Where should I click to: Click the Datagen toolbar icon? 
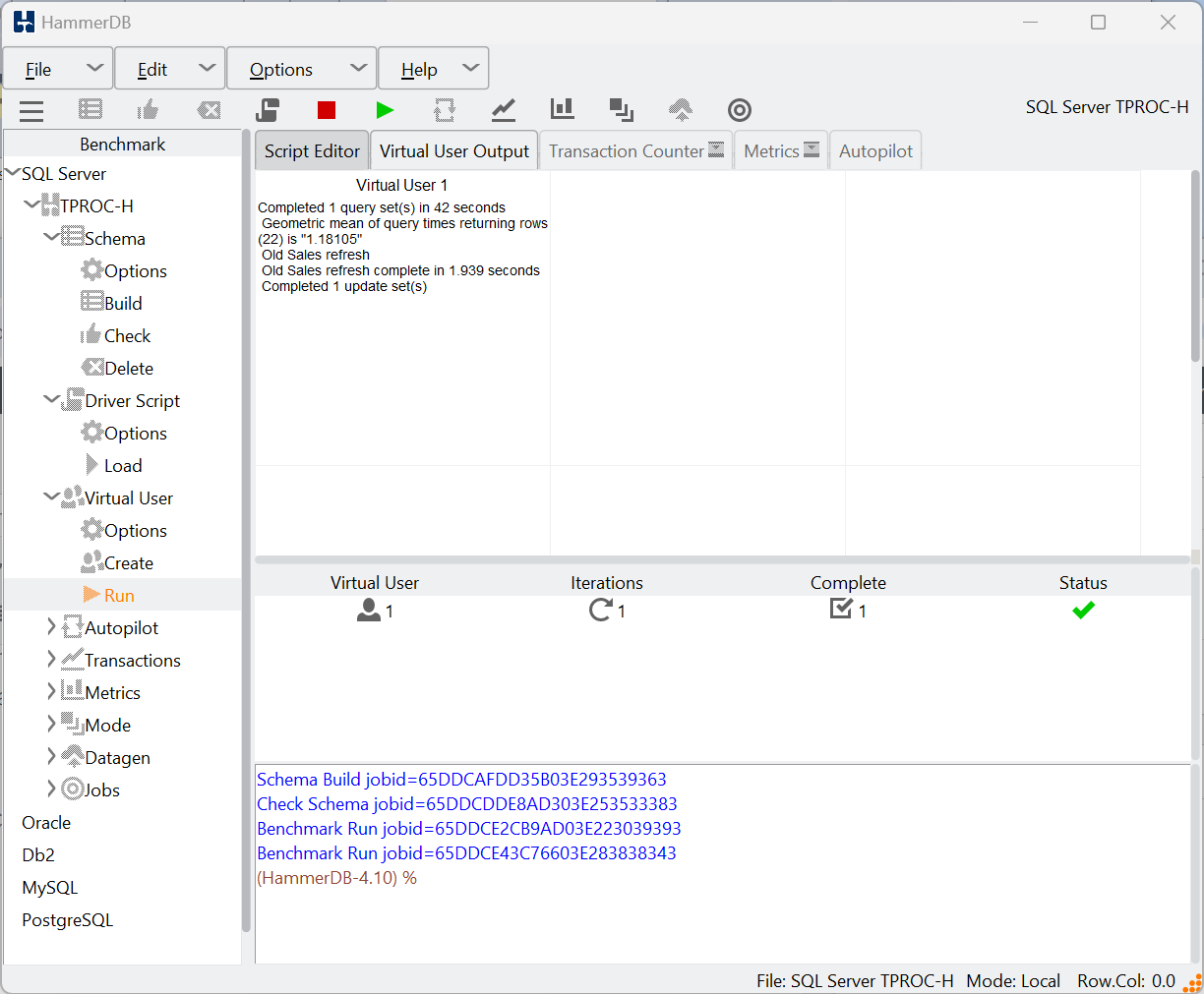(681, 110)
